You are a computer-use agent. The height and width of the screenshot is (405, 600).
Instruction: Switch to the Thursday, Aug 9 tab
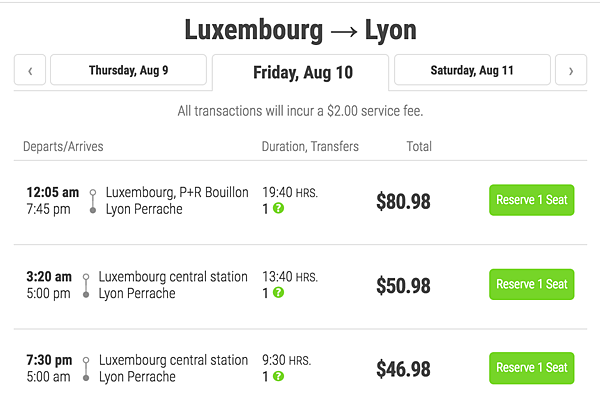point(128,70)
